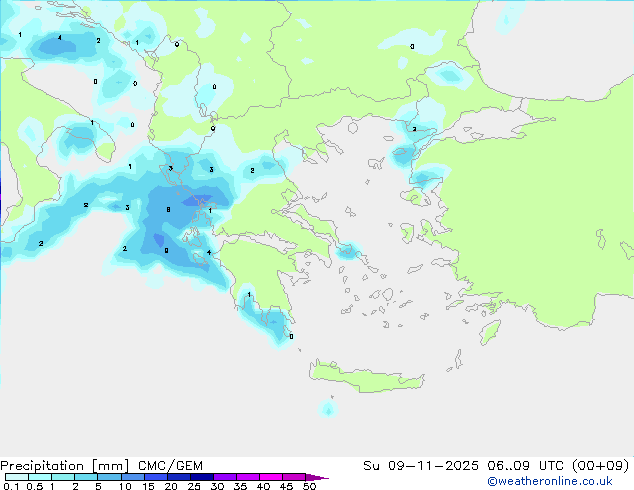Click the legend swatch for 0.1–0.5 mm
634x490 pixels.
pyautogui.click(x=17, y=477)
